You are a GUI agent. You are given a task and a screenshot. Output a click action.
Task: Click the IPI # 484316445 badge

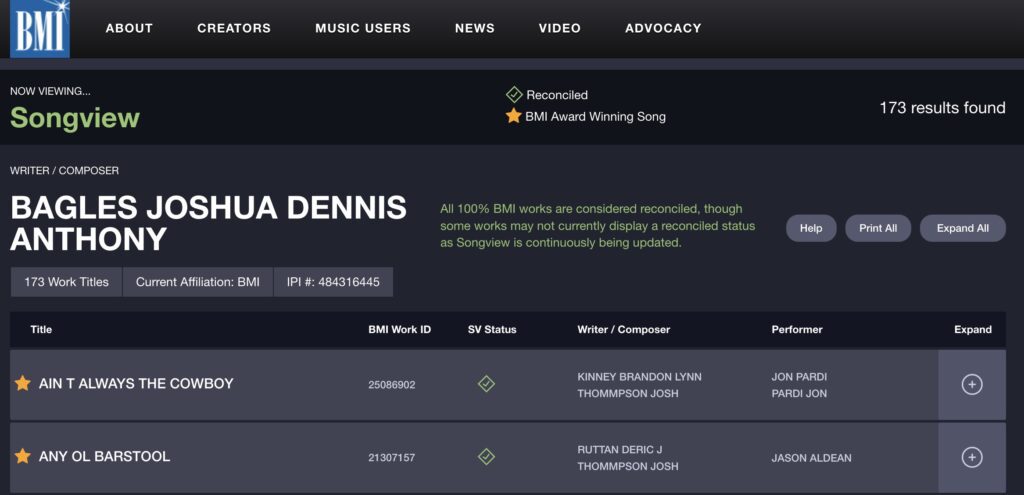(333, 282)
